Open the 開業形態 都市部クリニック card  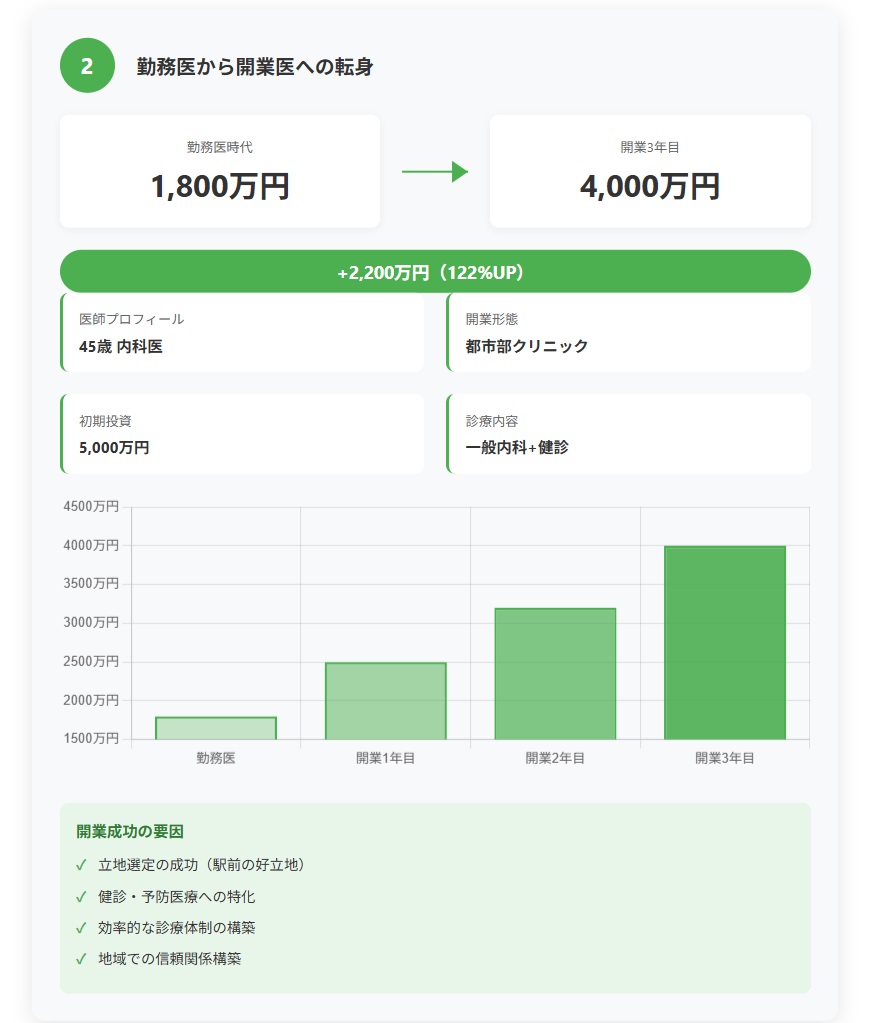tap(628, 333)
